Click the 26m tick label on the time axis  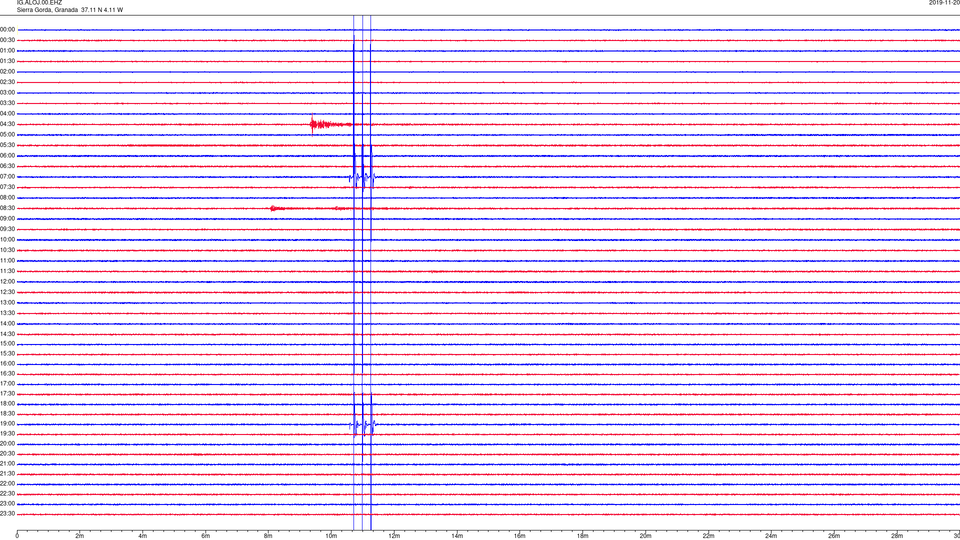coord(834,536)
